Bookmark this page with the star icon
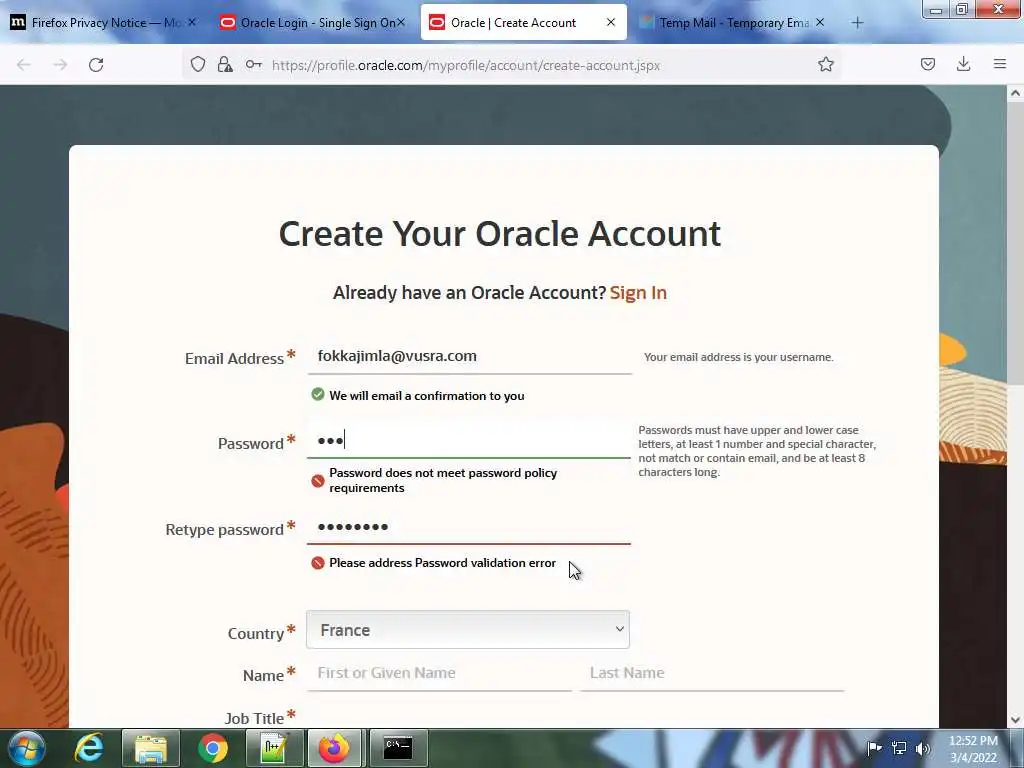 click(825, 64)
